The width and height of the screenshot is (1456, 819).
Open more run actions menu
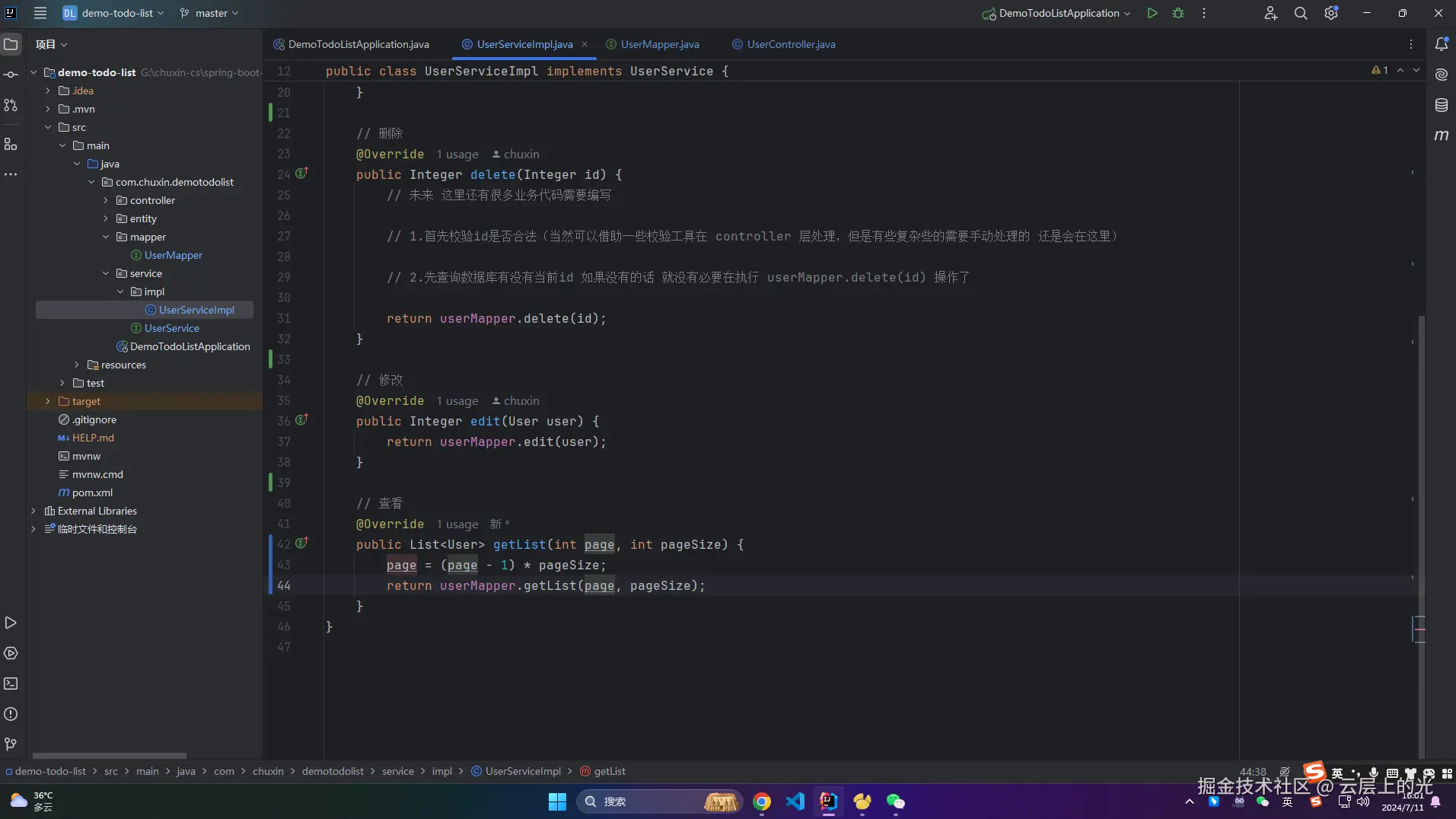(x=1204, y=13)
